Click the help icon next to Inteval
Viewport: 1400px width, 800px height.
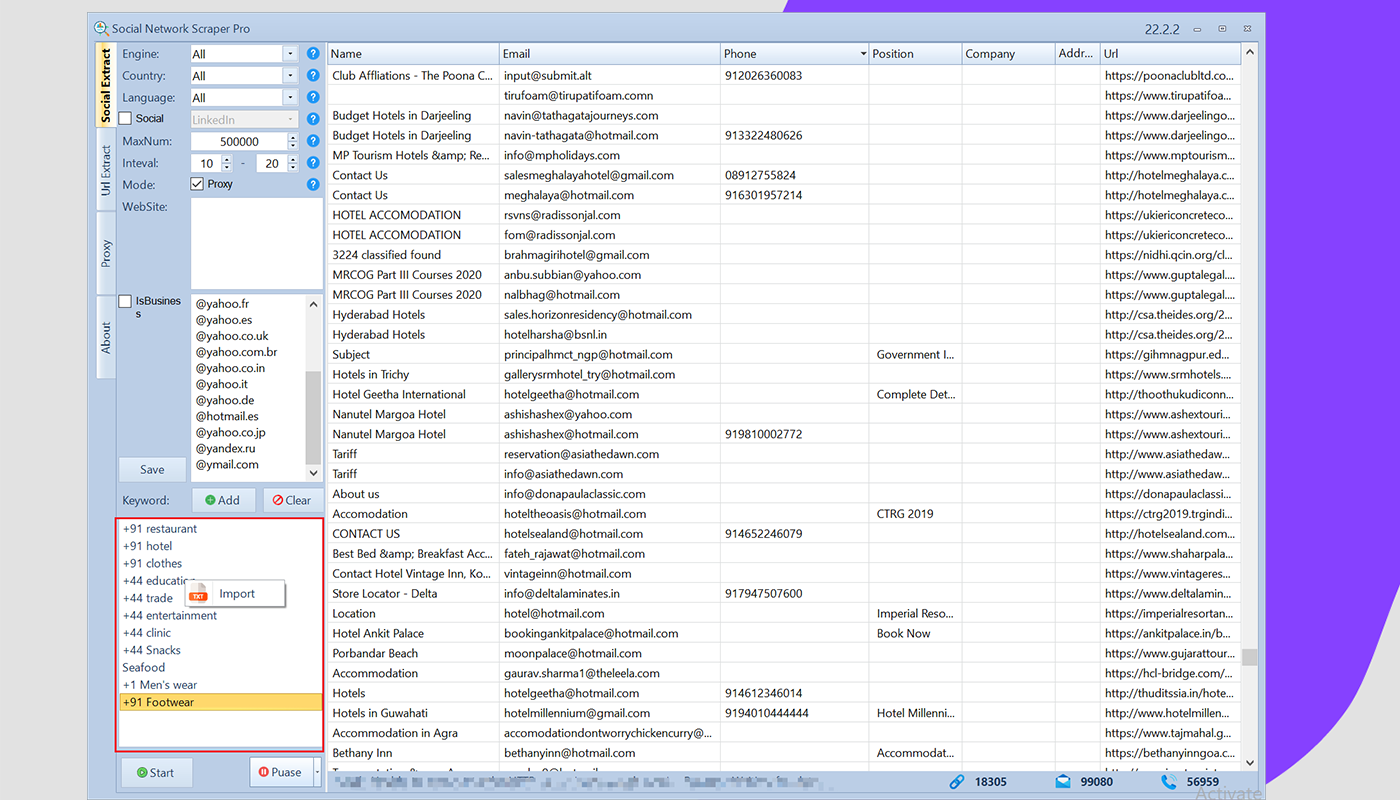(313, 163)
